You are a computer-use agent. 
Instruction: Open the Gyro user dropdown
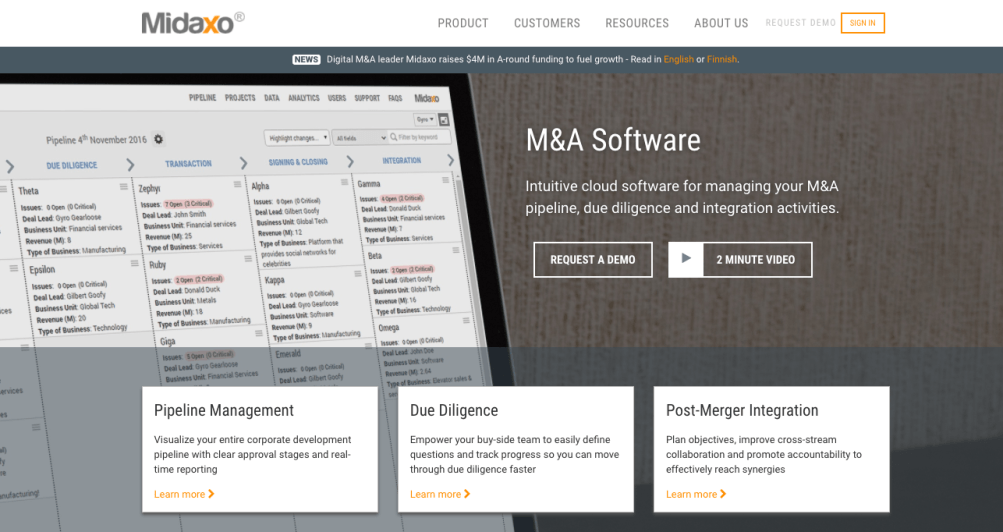[425, 120]
